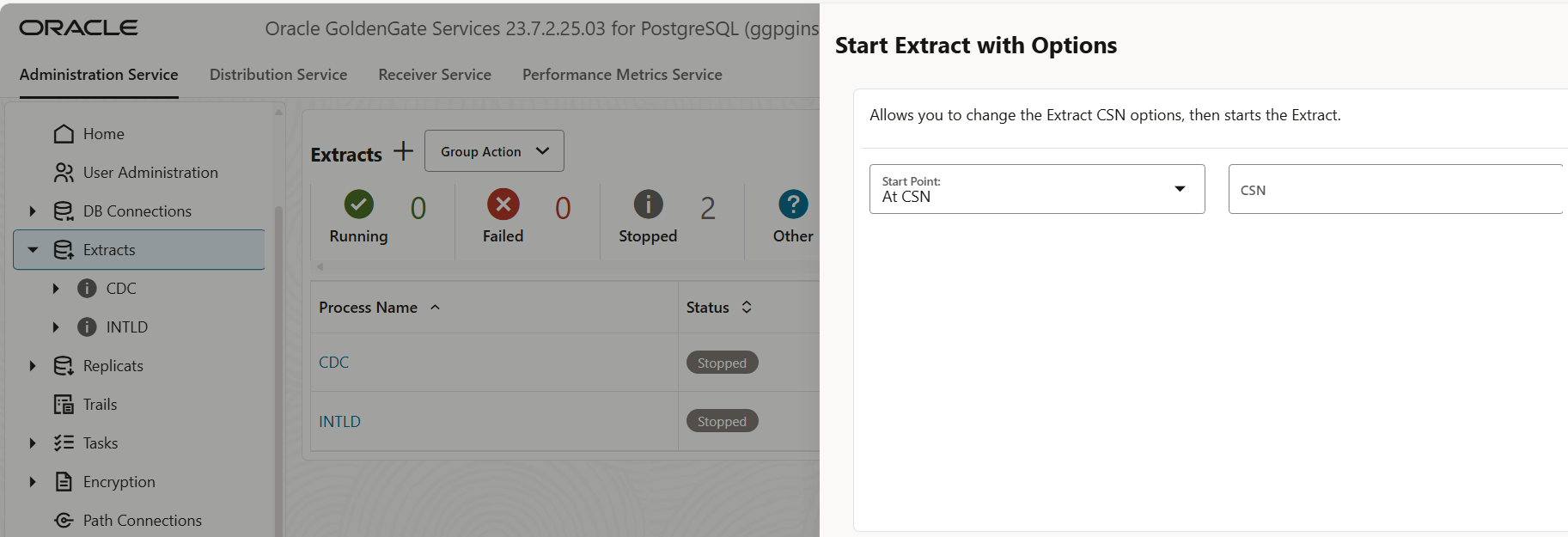Expand the CDC extract tree node
The image size is (1568, 537).
(x=56, y=289)
